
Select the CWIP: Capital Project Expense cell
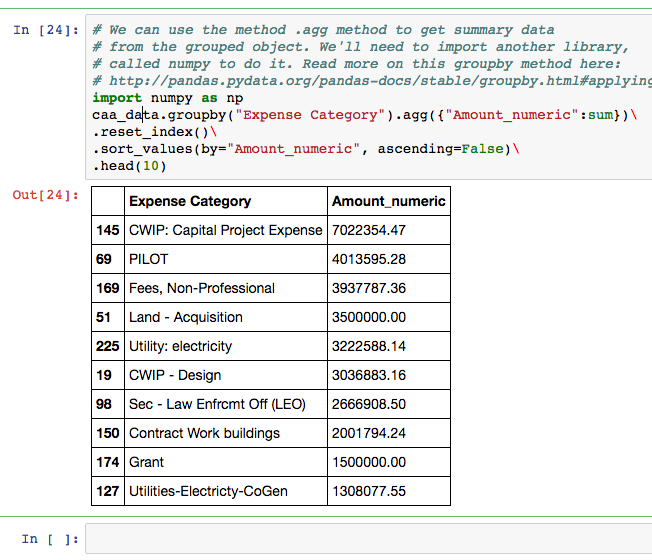pos(226,230)
